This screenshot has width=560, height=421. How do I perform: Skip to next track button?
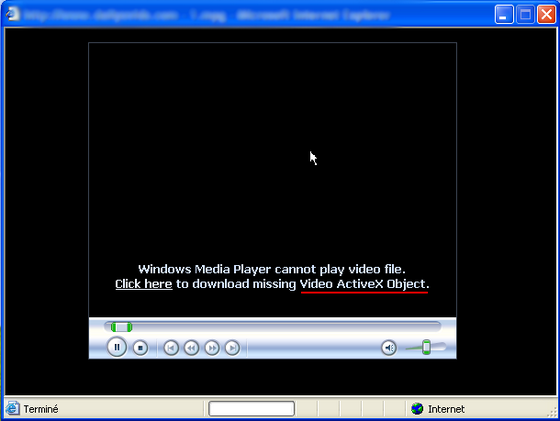232,348
